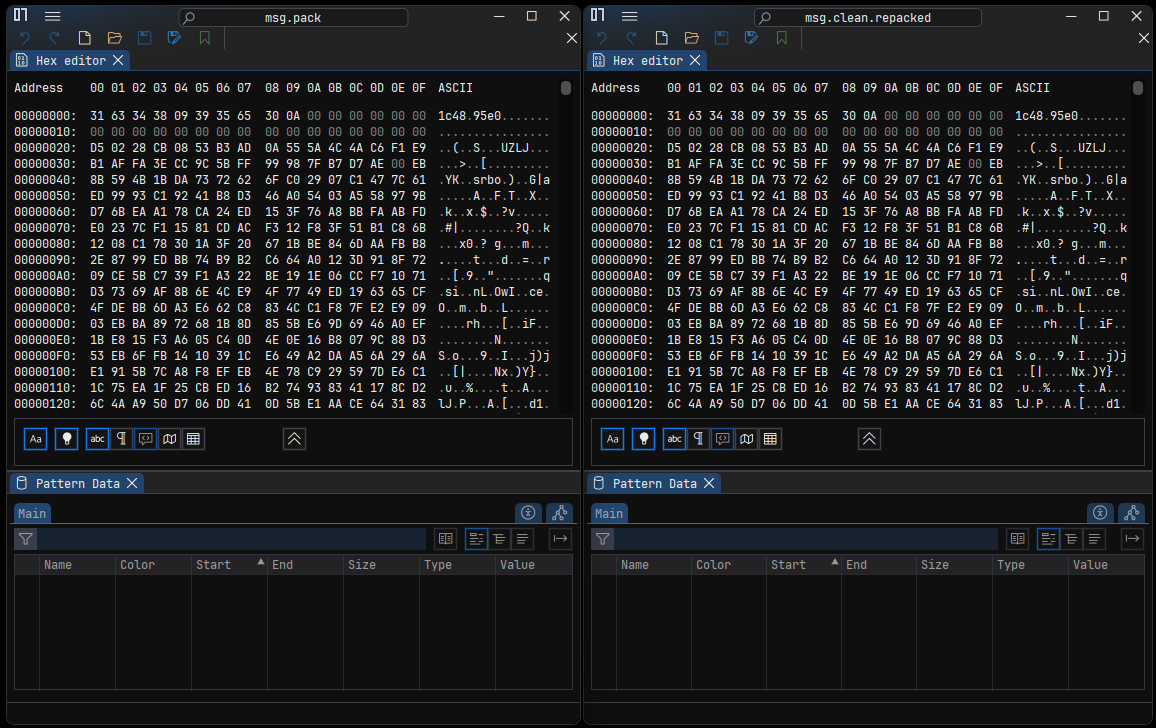Click search box showing msg.pack
This screenshot has height=728, width=1156.
[293, 17]
